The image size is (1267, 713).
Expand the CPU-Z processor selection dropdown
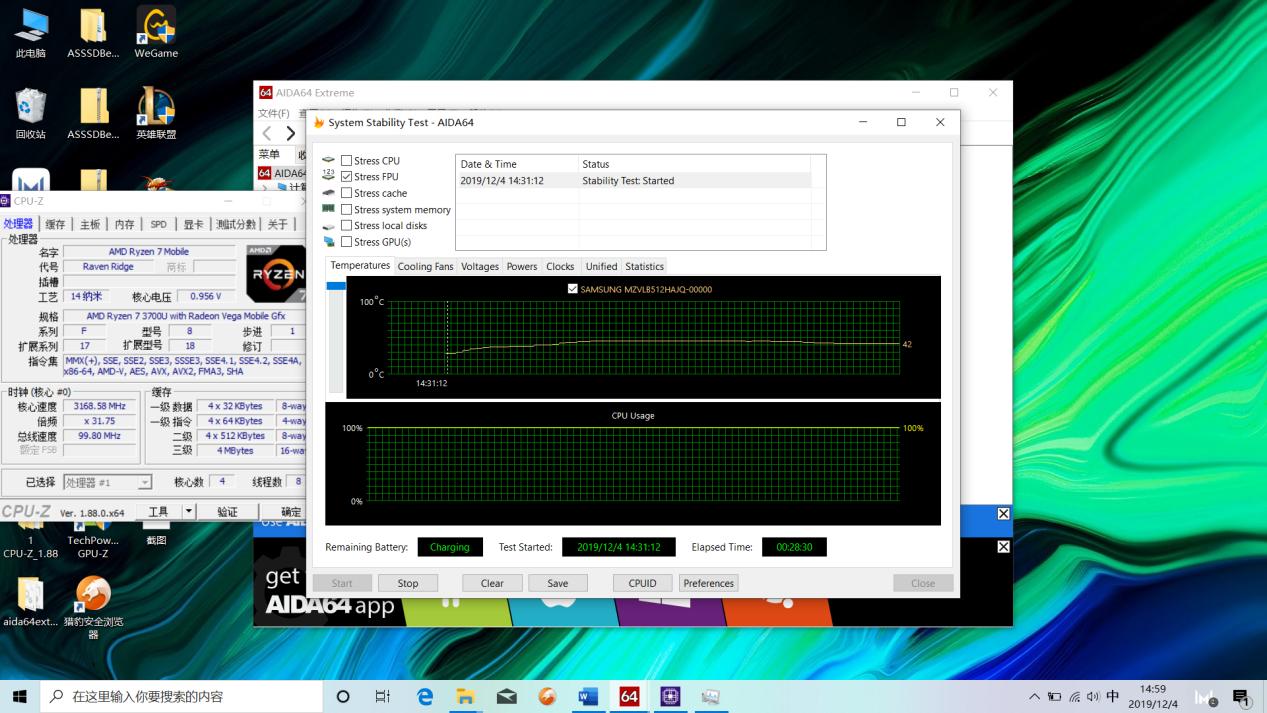coord(145,483)
